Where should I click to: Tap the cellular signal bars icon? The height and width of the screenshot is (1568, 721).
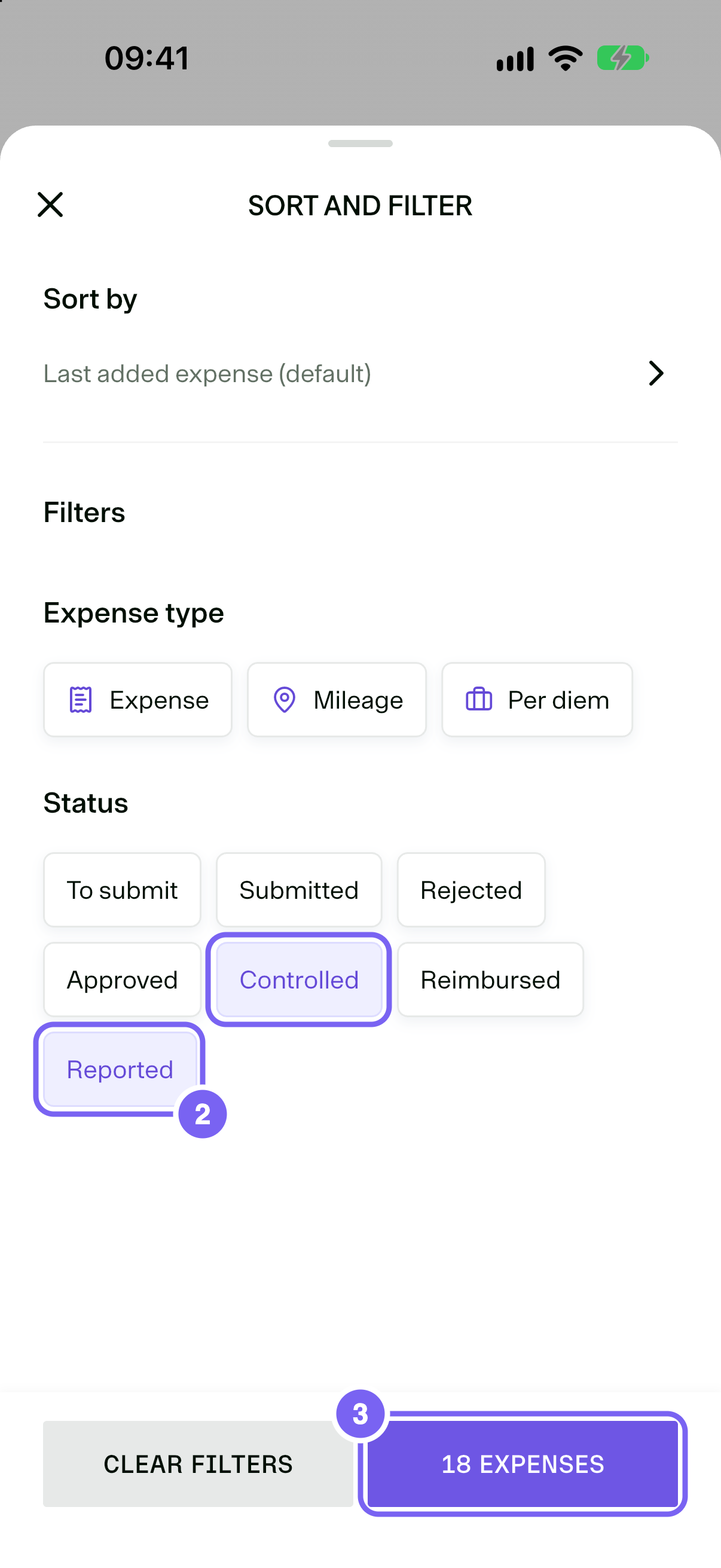point(515,59)
